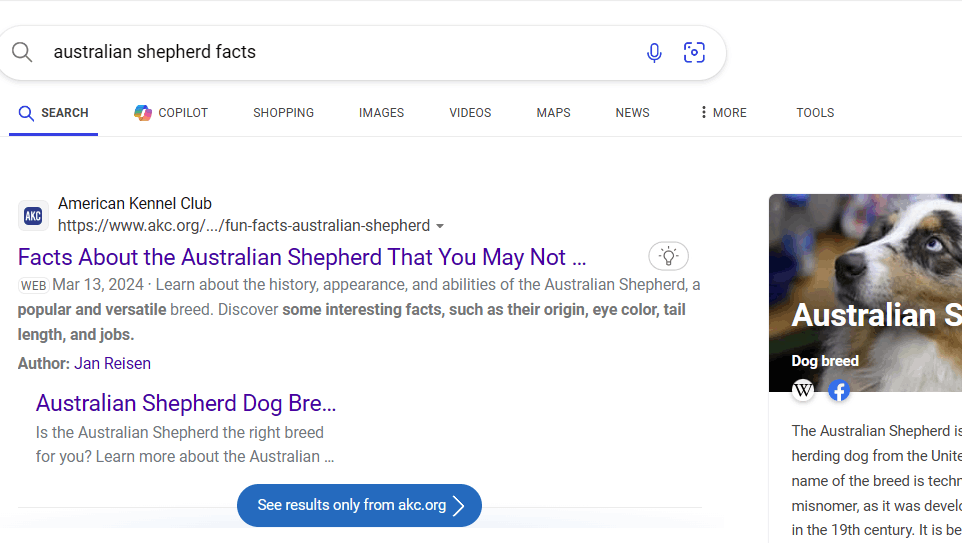
Task: Click the lightbulb insights icon
Action: tap(668, 256)
